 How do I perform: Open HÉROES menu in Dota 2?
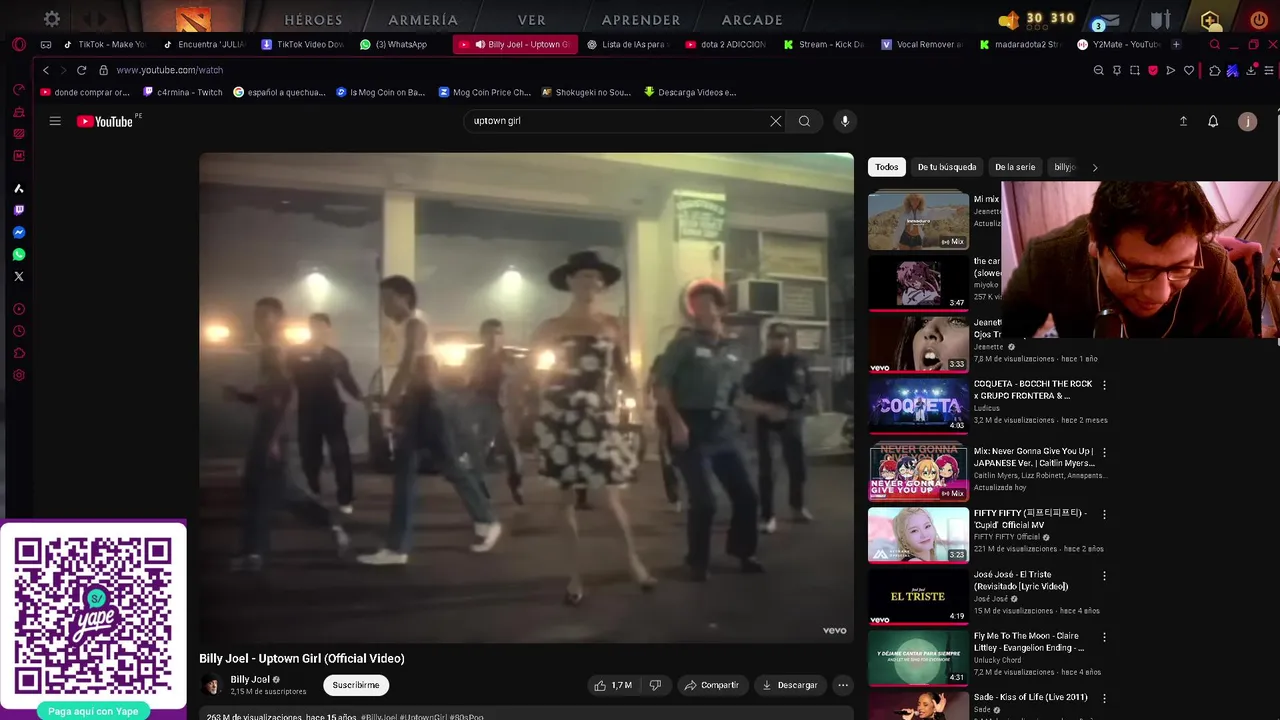(313, 19)
